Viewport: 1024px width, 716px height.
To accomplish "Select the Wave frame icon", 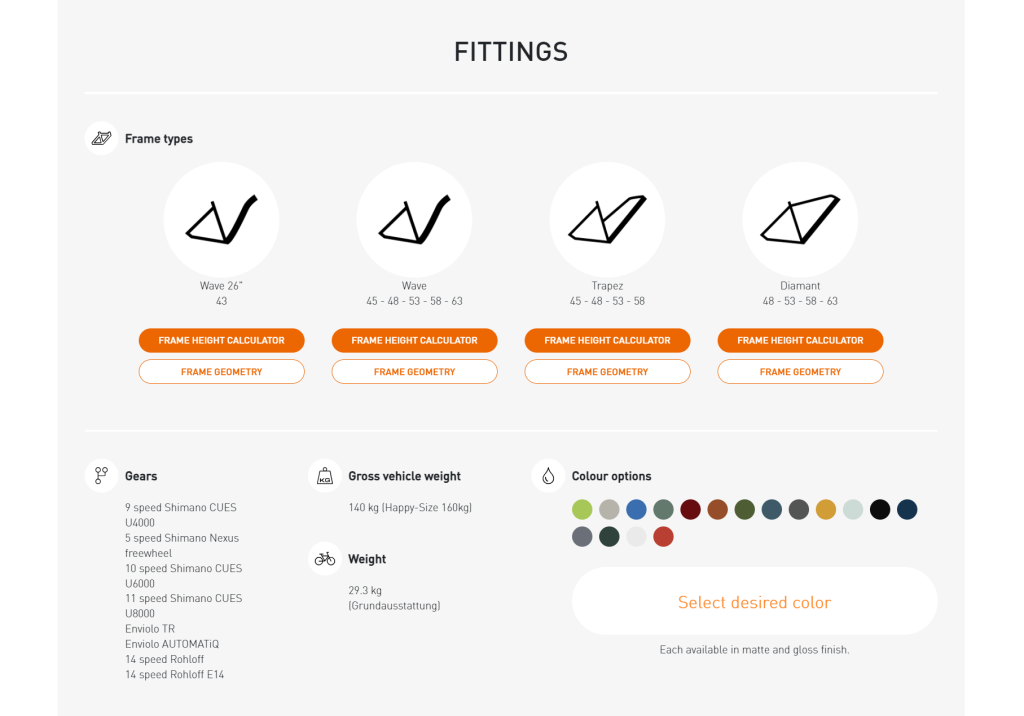I will 414,220.
